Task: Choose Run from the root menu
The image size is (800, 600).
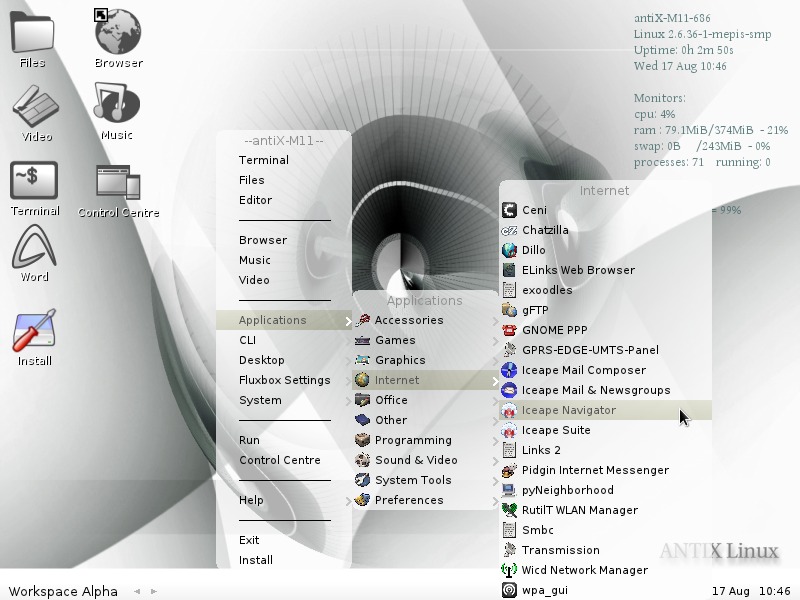Action: pyautogui.click(x=284, y=440)
